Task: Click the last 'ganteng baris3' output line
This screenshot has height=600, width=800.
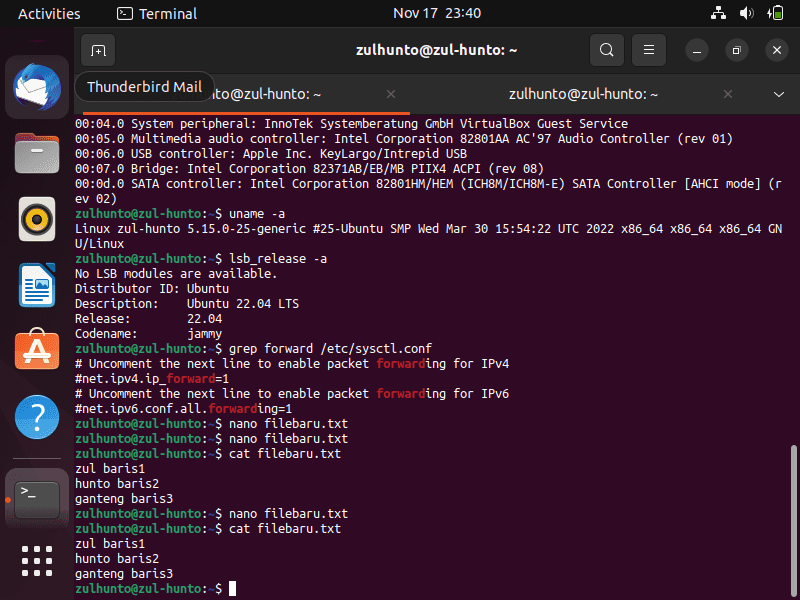Action: pyautogui.click(x=124, y=574)
